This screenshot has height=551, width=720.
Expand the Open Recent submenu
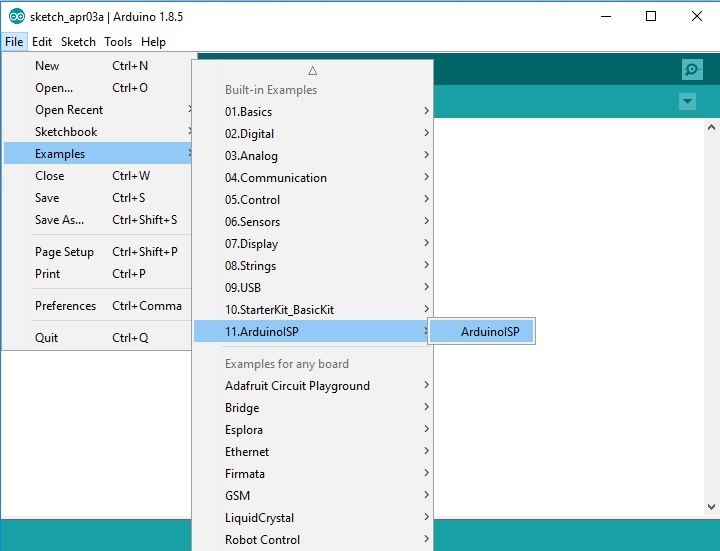(97, 110)
